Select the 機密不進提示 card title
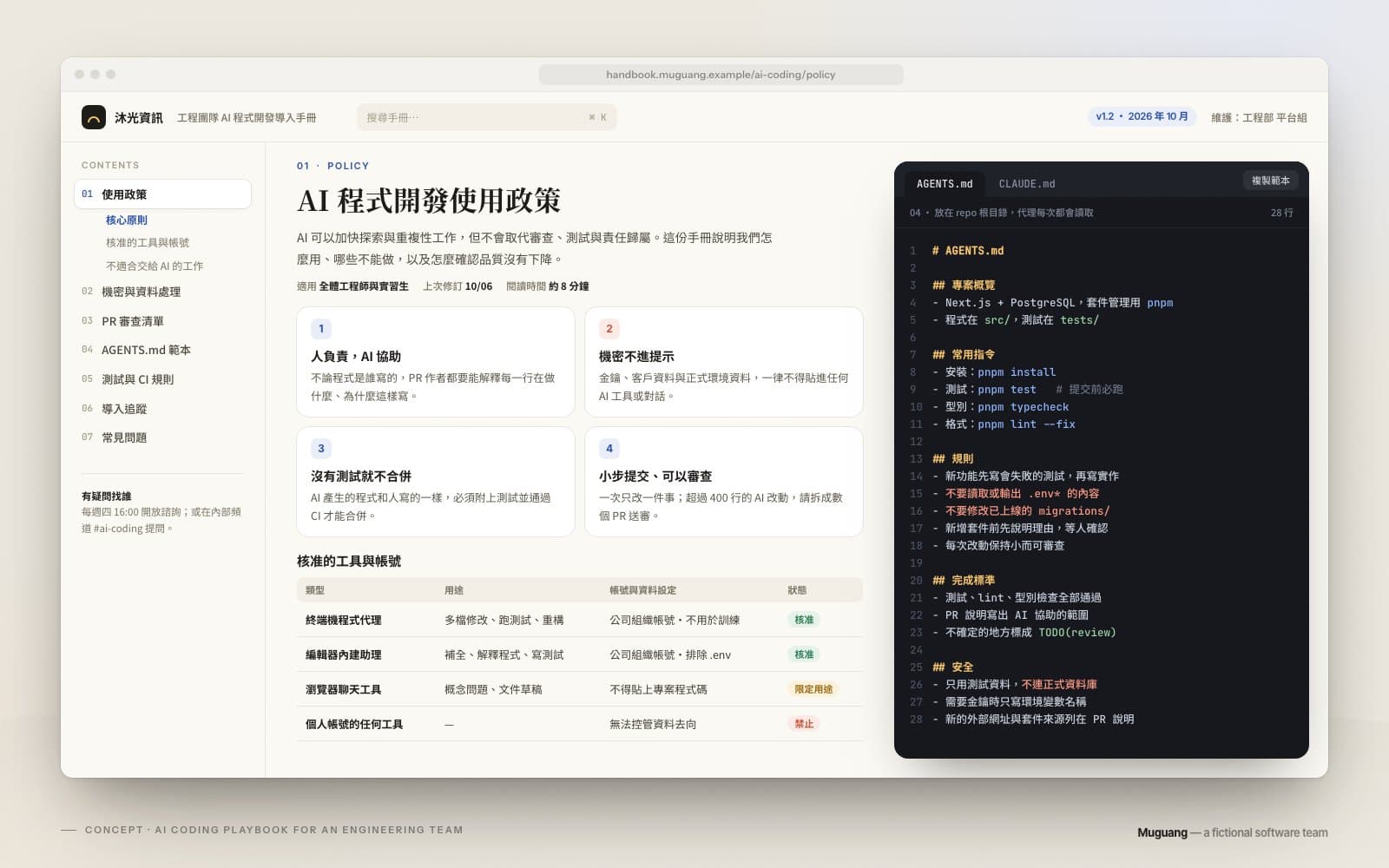 tap(636, 357)
